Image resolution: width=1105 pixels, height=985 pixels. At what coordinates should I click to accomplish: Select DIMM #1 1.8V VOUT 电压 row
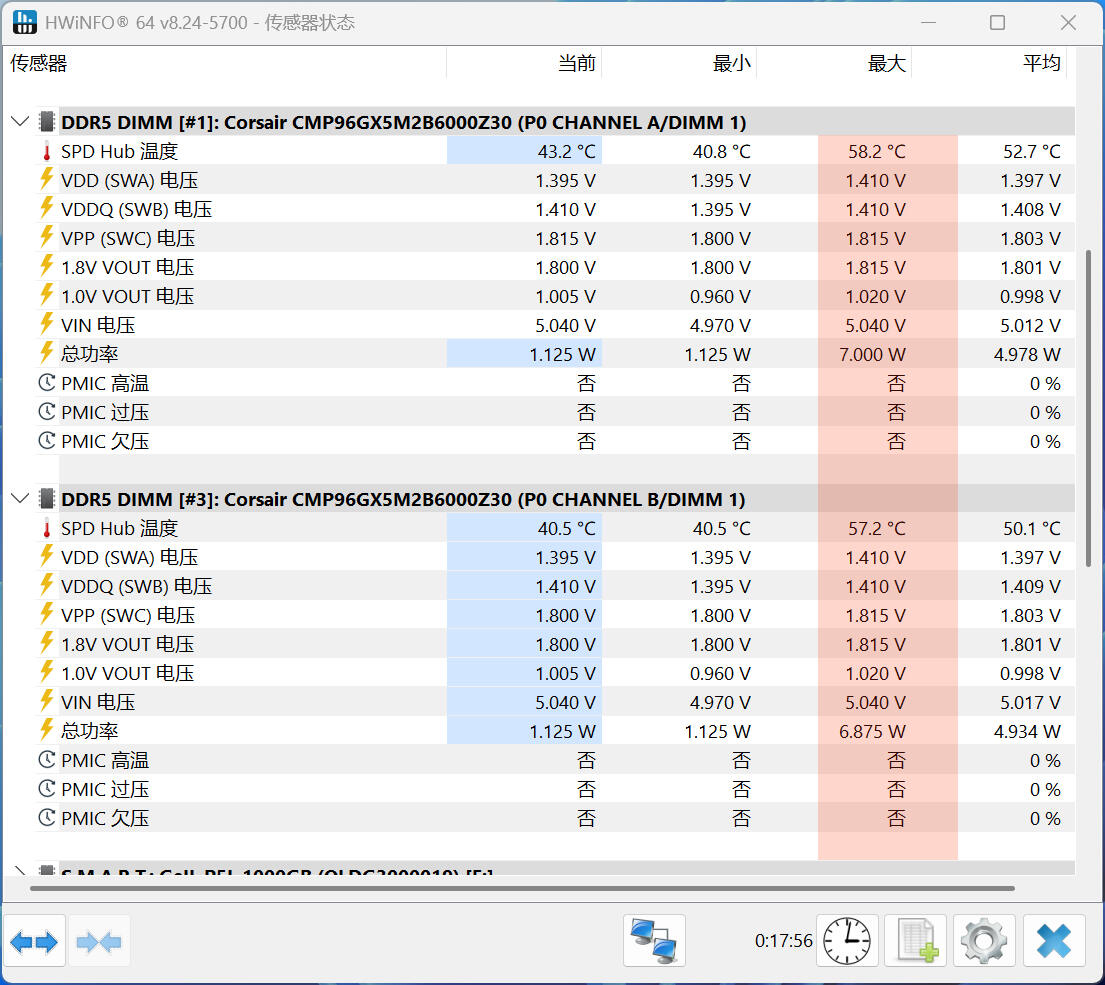click(x=555, y=267)
